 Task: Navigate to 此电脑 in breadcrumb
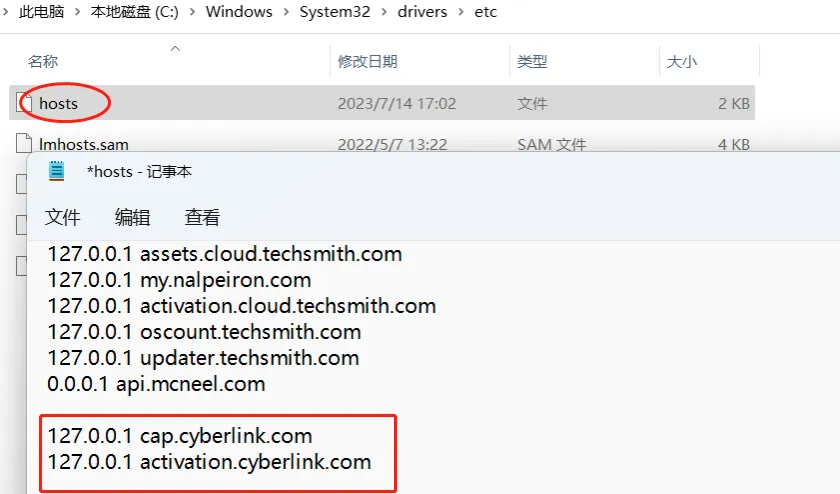point(41,12)
